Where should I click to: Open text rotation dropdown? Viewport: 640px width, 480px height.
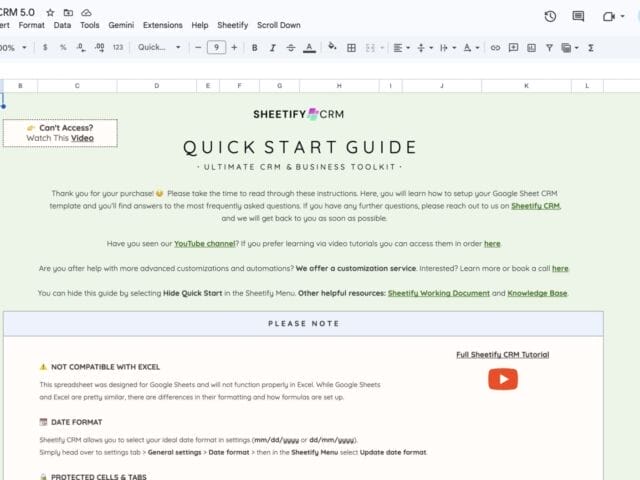tap(471, 48)
